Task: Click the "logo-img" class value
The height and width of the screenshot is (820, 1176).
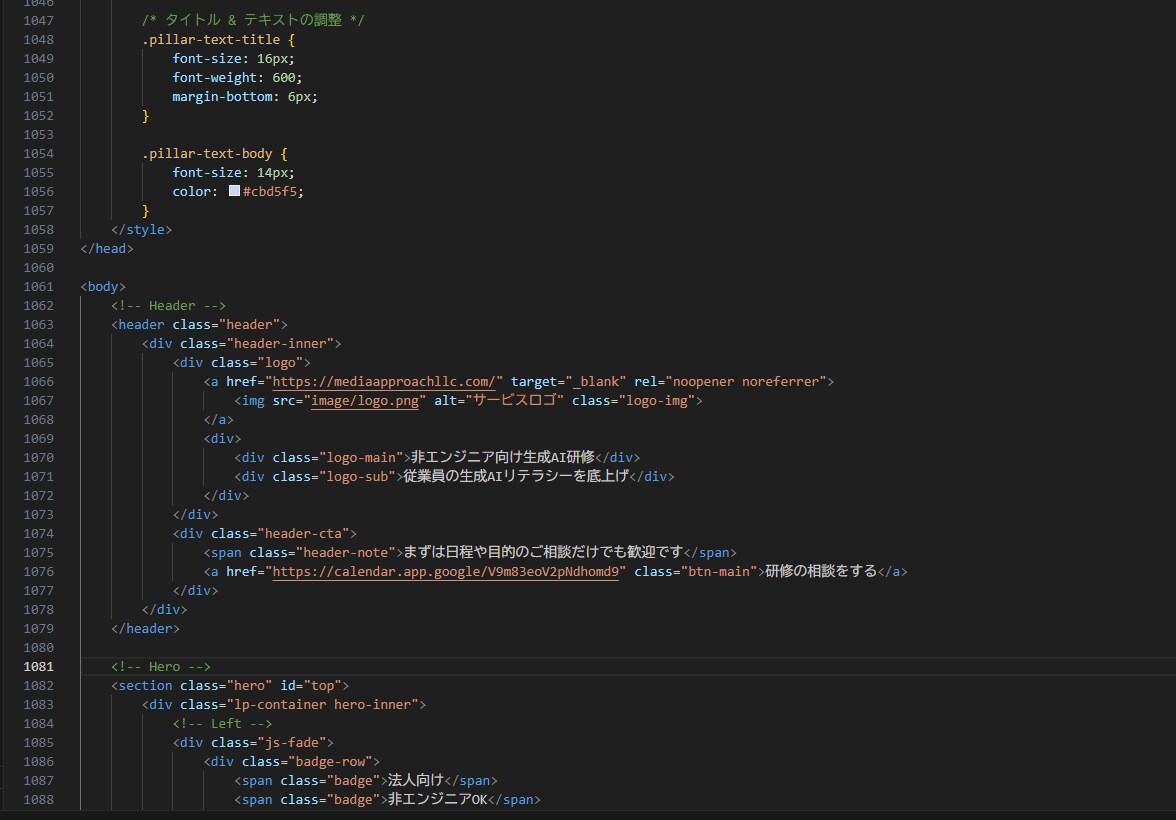Action: point(657,401)
